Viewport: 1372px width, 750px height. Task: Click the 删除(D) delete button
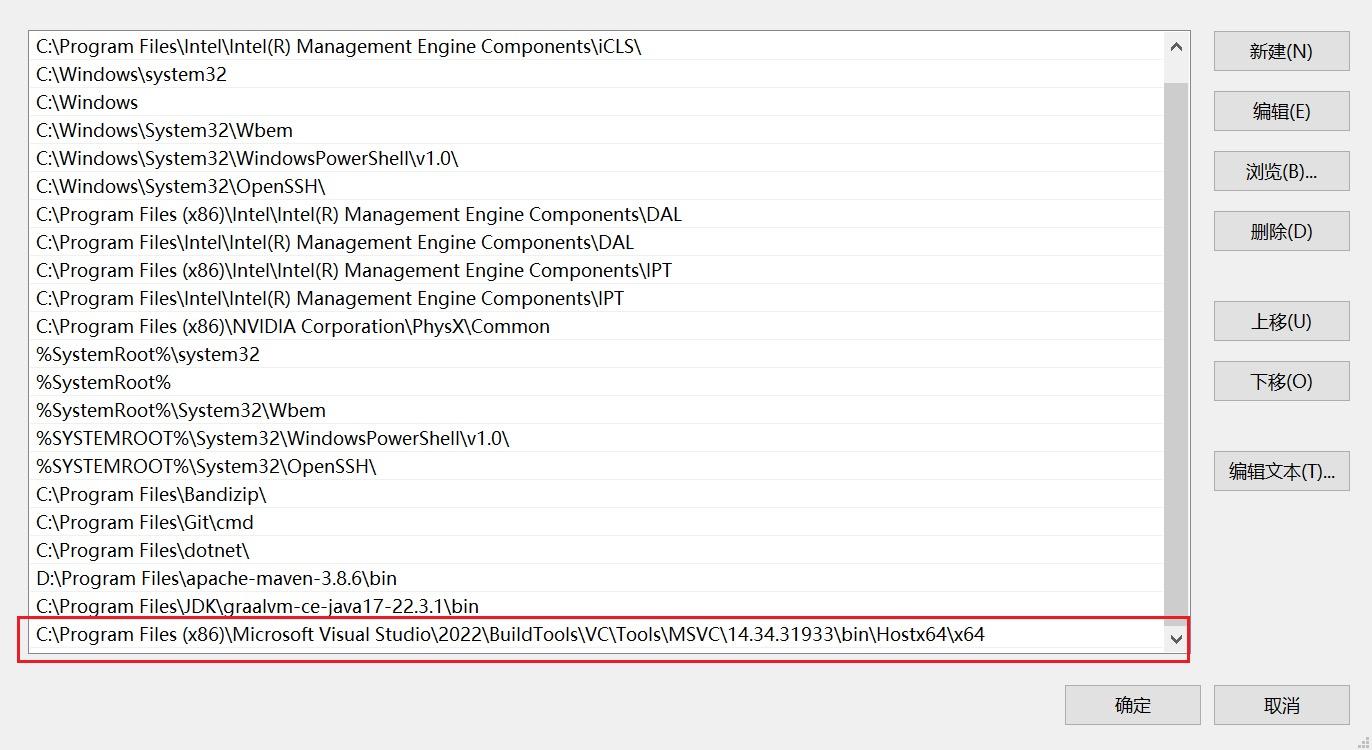tap(1281, 231)
